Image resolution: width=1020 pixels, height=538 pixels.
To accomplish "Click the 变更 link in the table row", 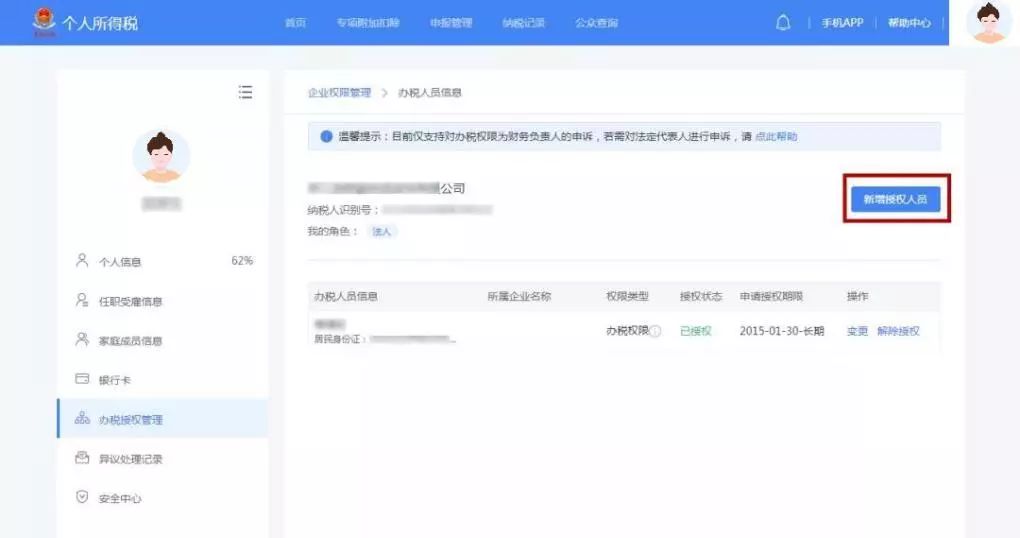I will 857,331.
